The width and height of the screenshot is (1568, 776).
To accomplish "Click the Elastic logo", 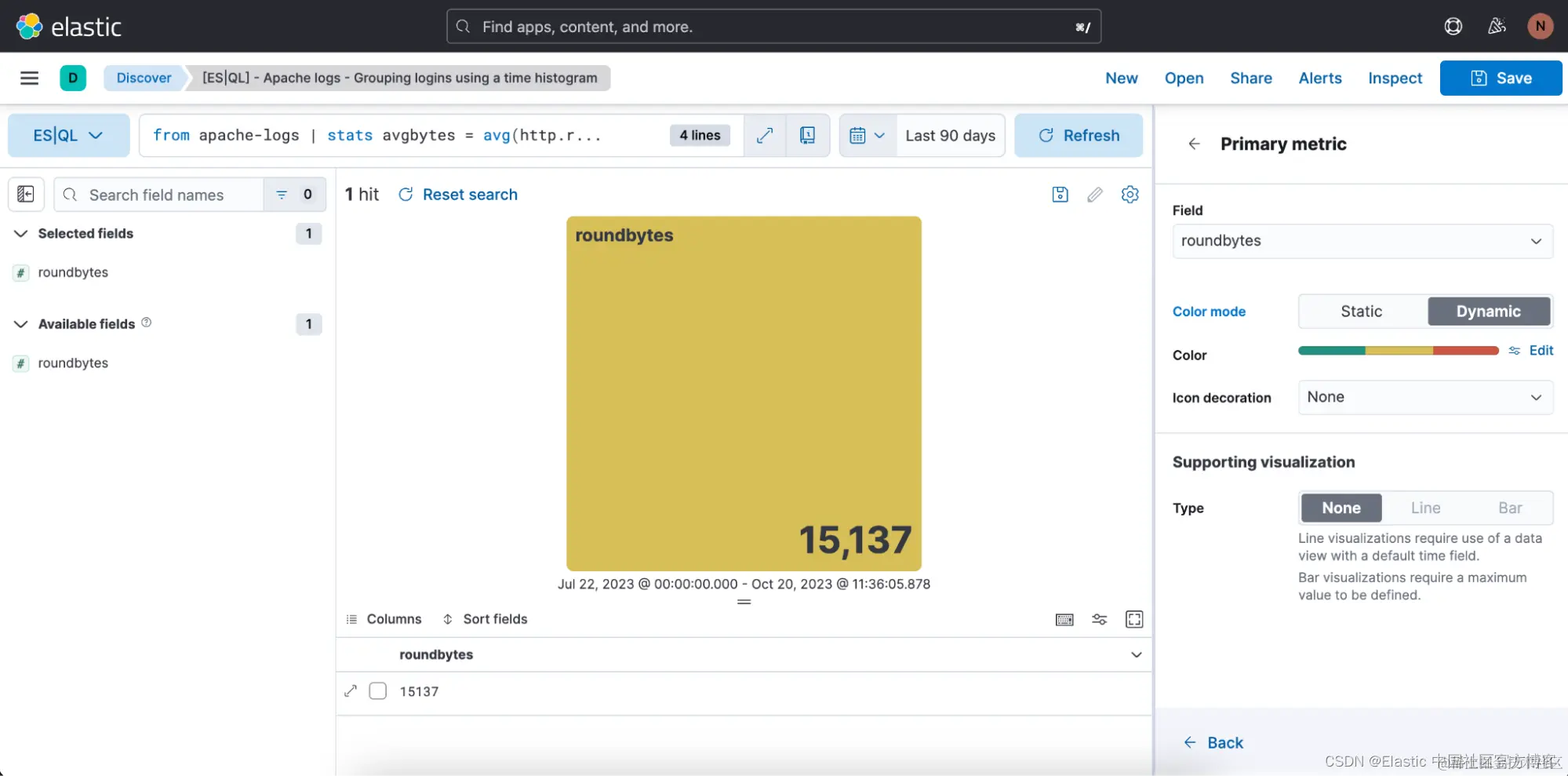I will (69, 27).
